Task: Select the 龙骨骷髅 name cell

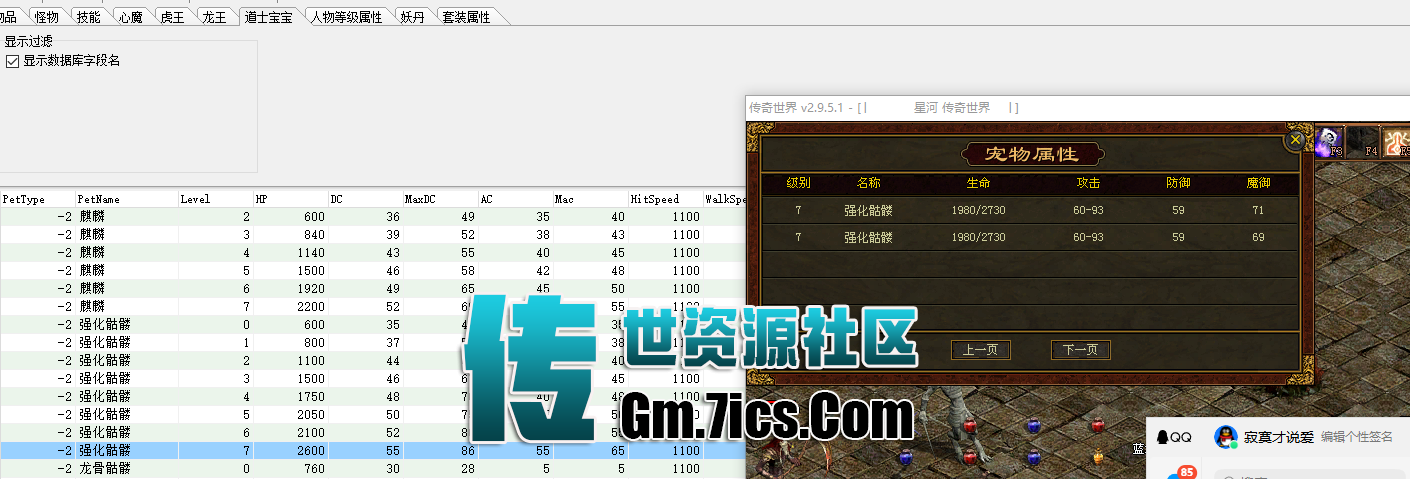Action: (127, 469)
